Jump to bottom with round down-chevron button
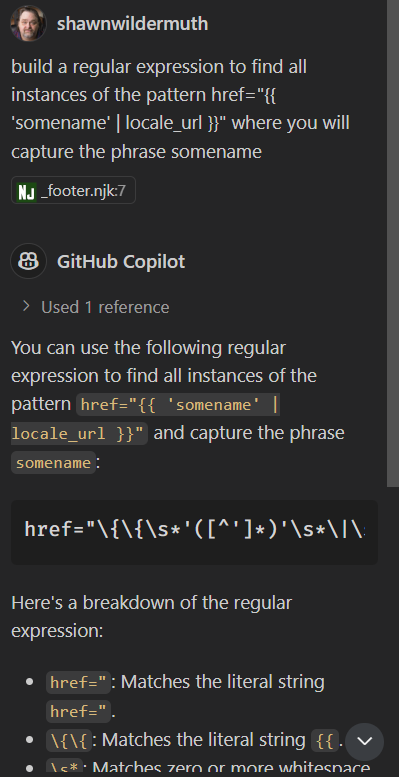The image size is (399, 777). point(364,742)
